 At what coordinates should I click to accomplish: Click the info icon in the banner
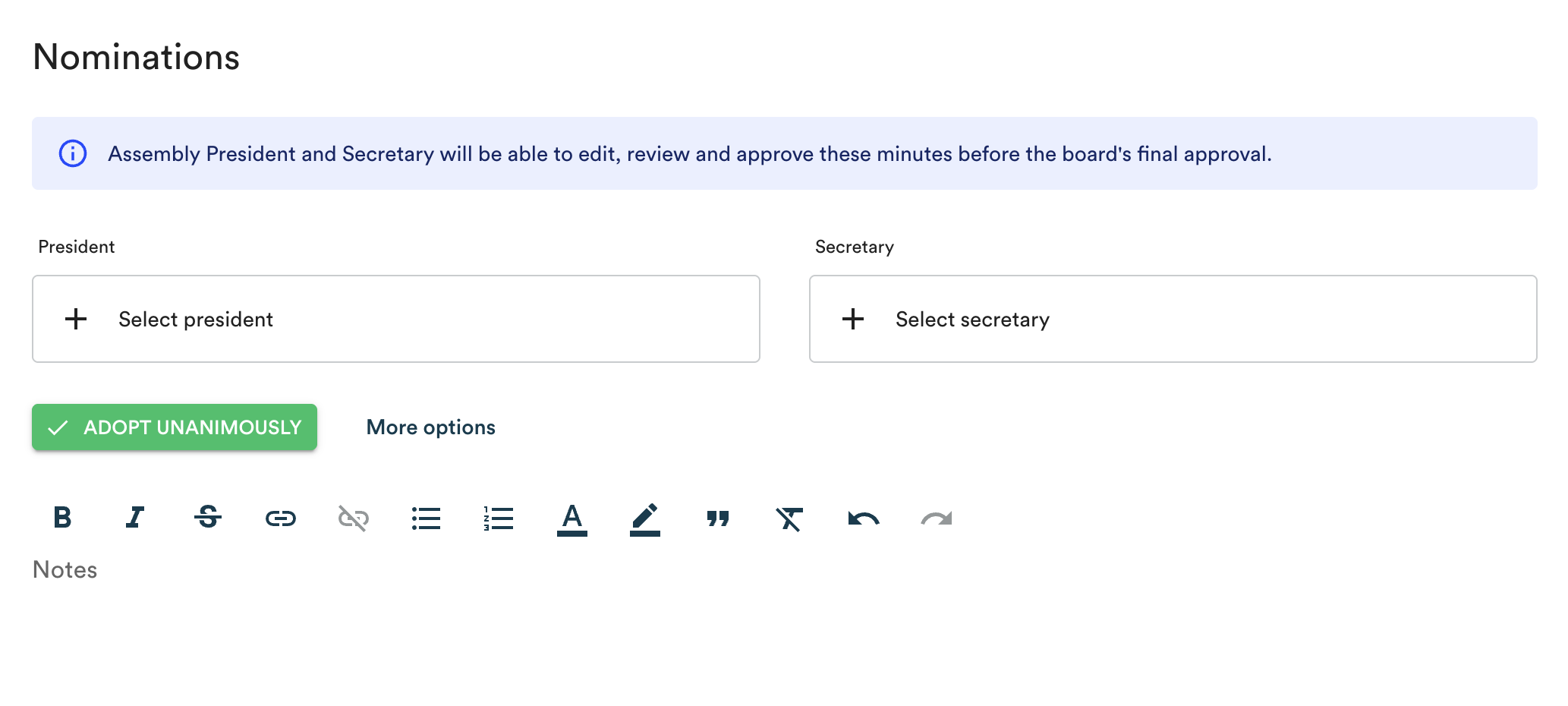coord(73,153)
